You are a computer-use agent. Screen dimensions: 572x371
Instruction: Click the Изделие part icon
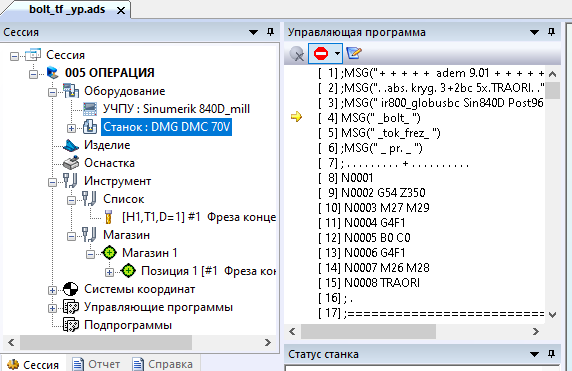coord(71,145)
